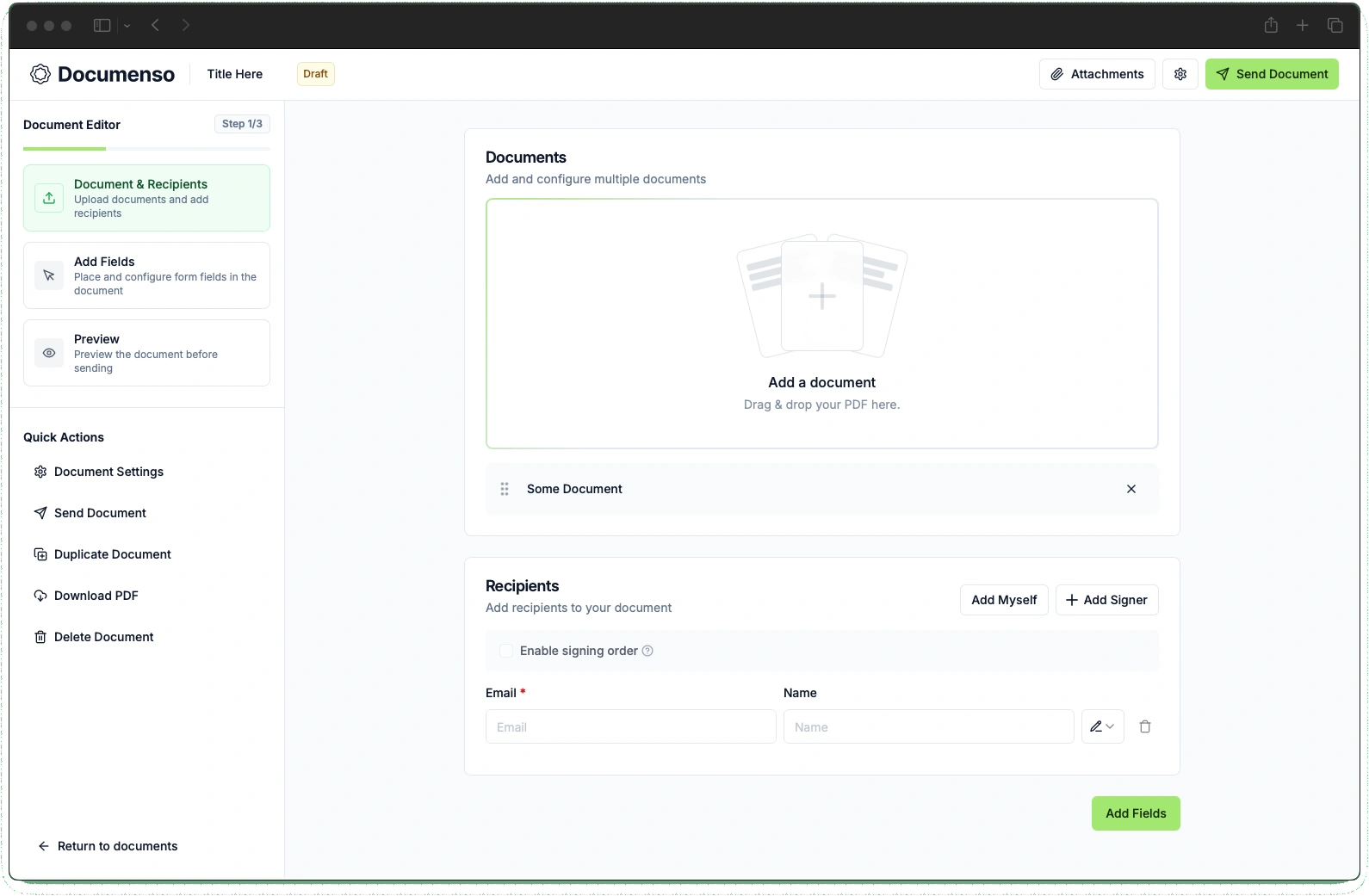
Task: Delete recipient with the trash icon
Action: pos(1145,726)
